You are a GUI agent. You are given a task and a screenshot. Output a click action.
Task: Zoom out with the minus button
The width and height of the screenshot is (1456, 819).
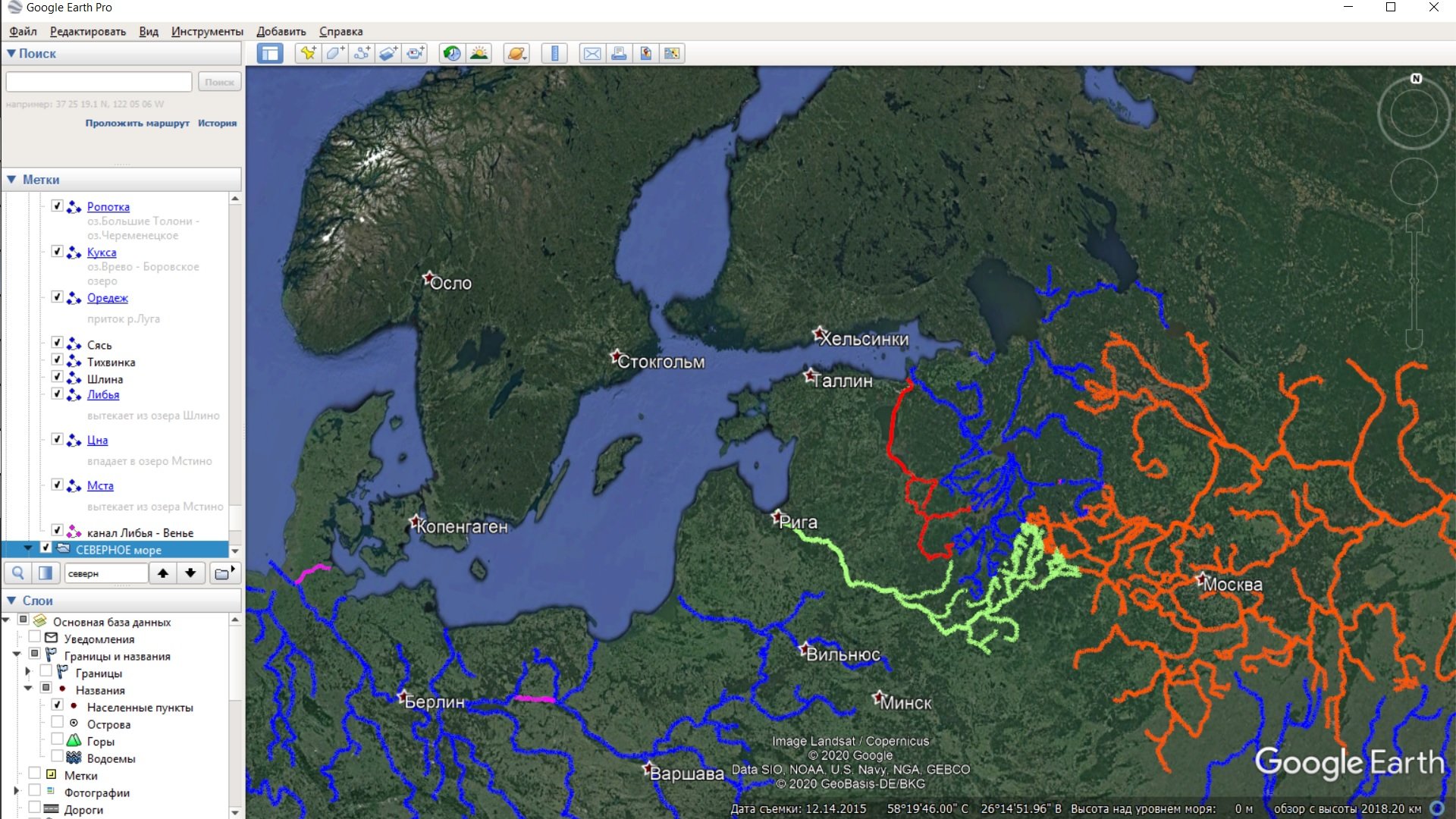[x=1414, y=338]
